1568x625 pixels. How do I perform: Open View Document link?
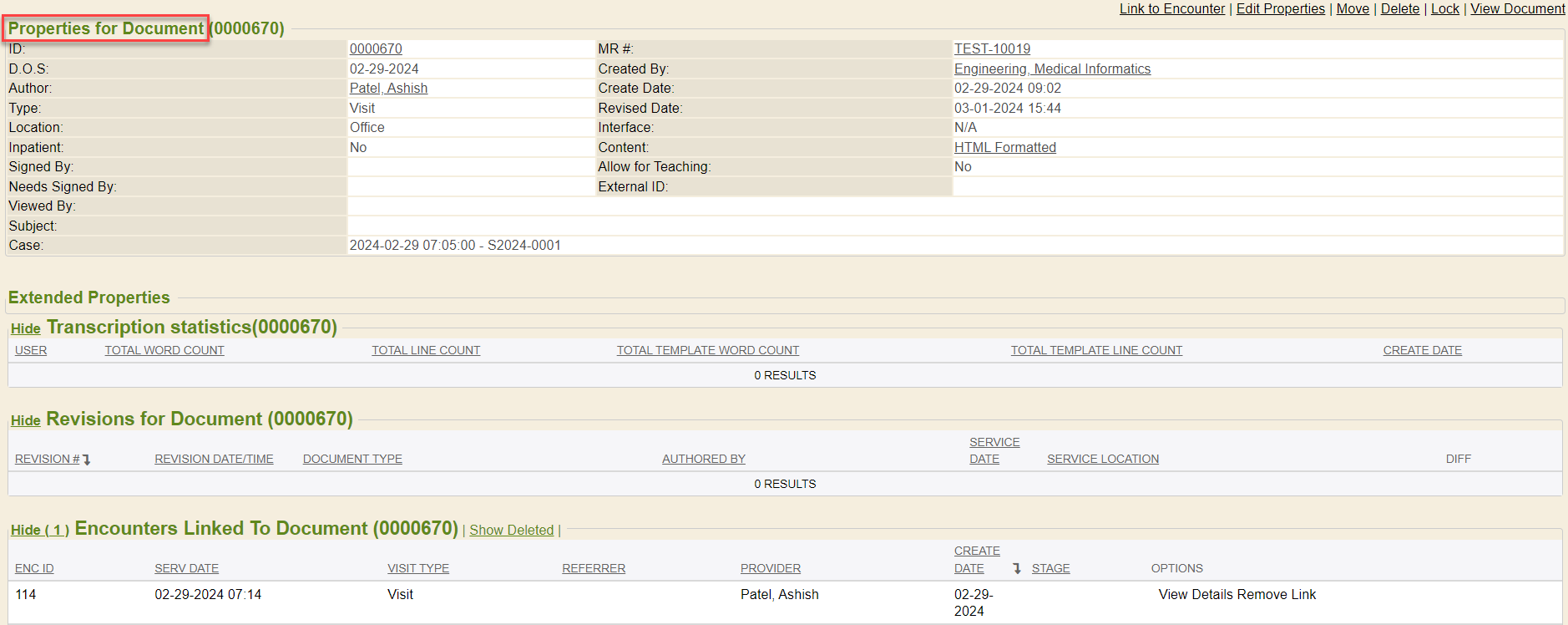pos(1517,9)
